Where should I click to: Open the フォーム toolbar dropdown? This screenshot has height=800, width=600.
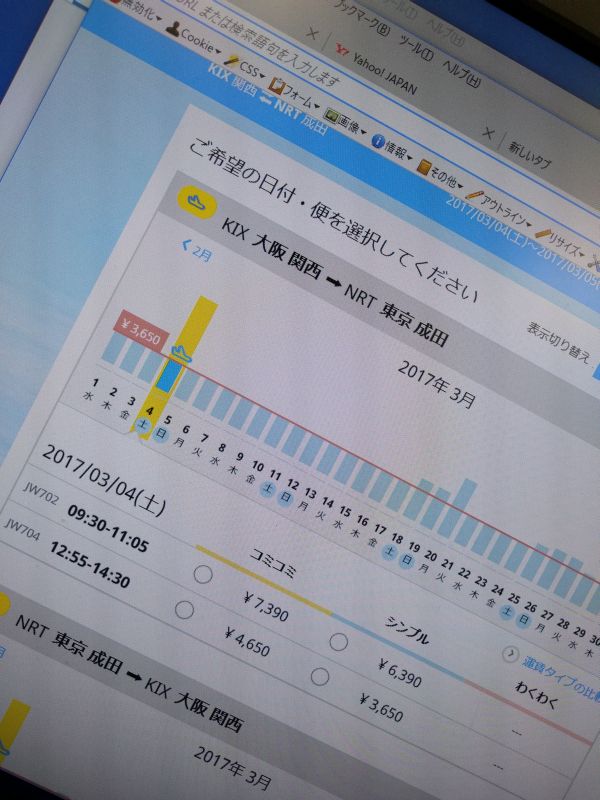click(295, 95)
